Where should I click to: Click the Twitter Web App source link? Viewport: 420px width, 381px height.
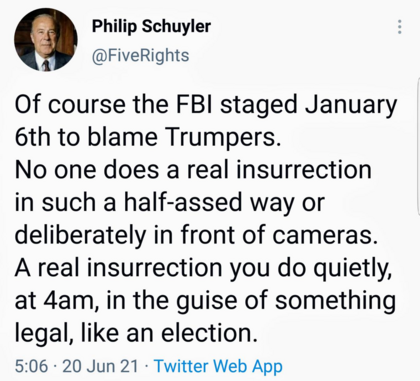pyautogui.click(x=218, y=366)
